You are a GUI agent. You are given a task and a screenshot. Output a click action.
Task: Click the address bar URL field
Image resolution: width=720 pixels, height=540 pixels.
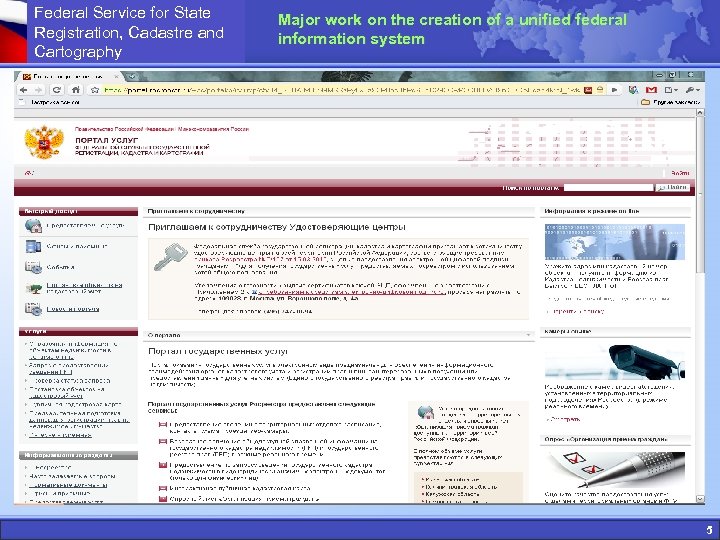pos(340,90)
